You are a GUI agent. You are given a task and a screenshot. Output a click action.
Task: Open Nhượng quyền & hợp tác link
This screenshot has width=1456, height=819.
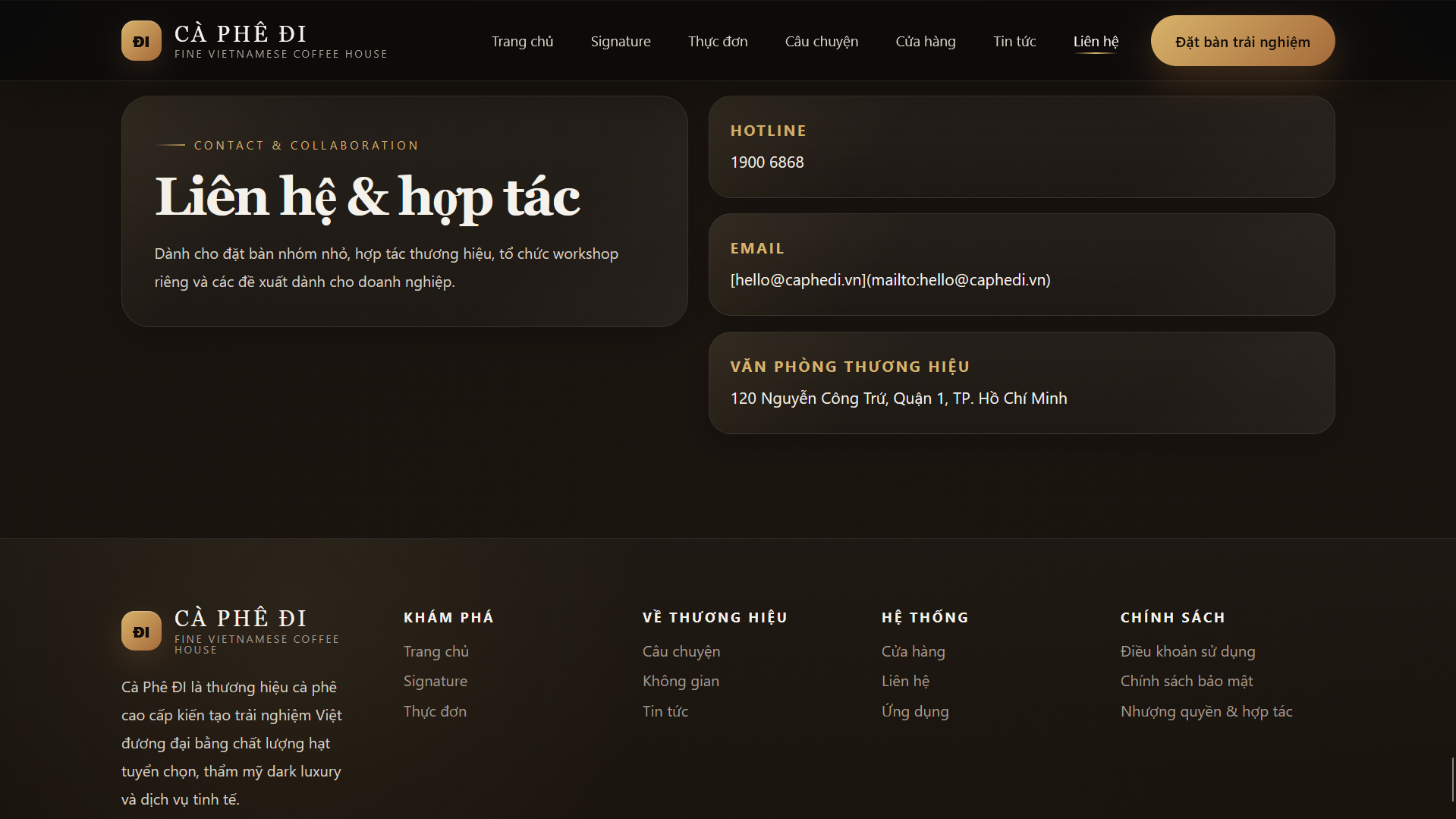click(1206, 711)
